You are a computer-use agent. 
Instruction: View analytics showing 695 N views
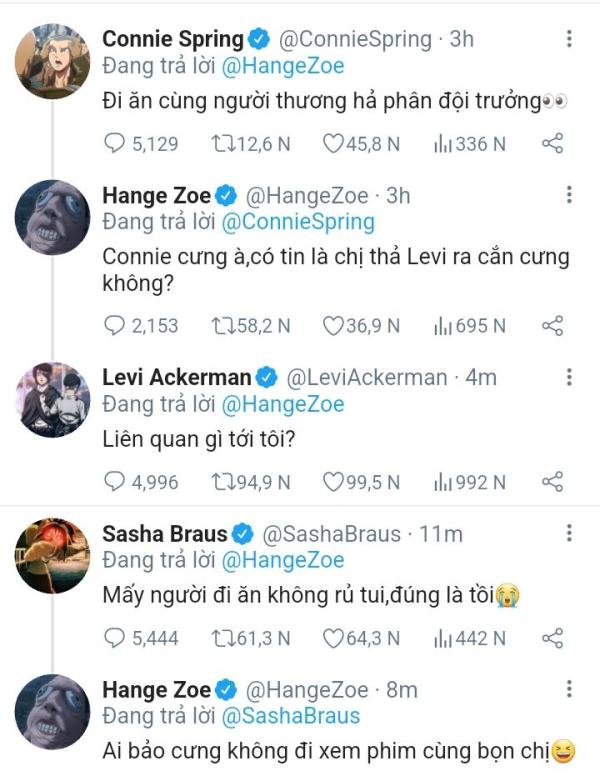pos(469,326)
